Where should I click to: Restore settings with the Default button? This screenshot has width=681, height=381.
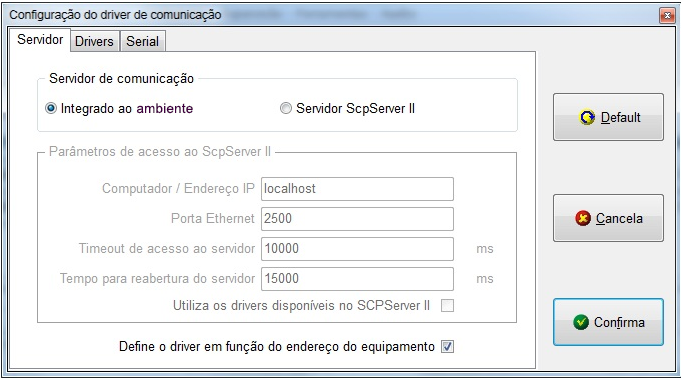608,117
